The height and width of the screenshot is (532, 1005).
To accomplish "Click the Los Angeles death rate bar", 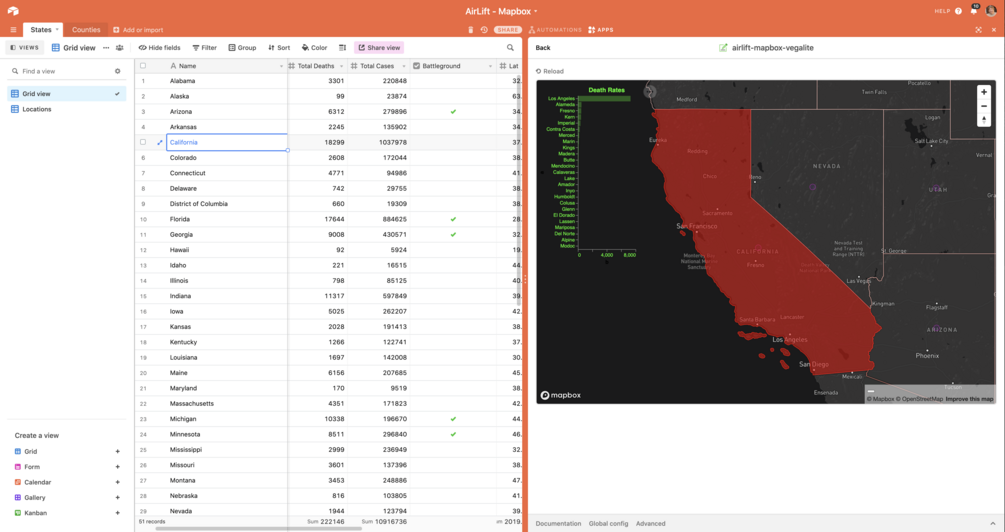I will pos(605,99).
